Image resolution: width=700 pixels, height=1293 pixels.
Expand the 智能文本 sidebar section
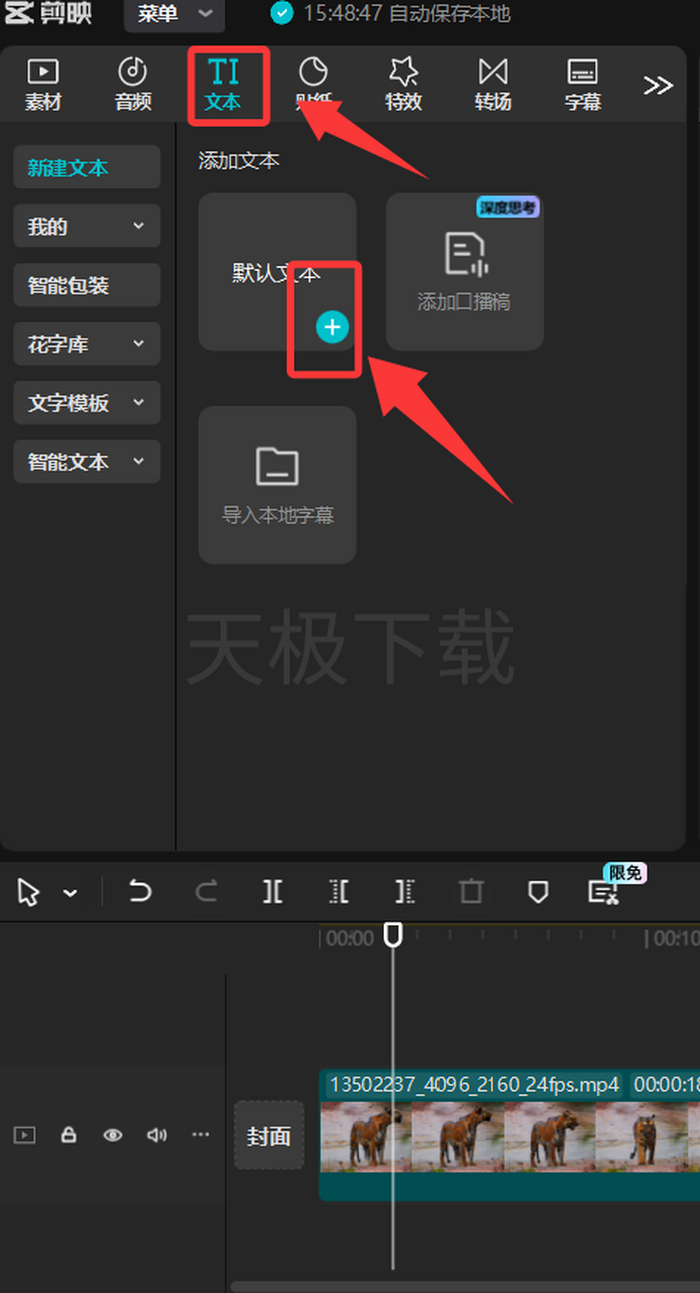click(x=87, y=462)
